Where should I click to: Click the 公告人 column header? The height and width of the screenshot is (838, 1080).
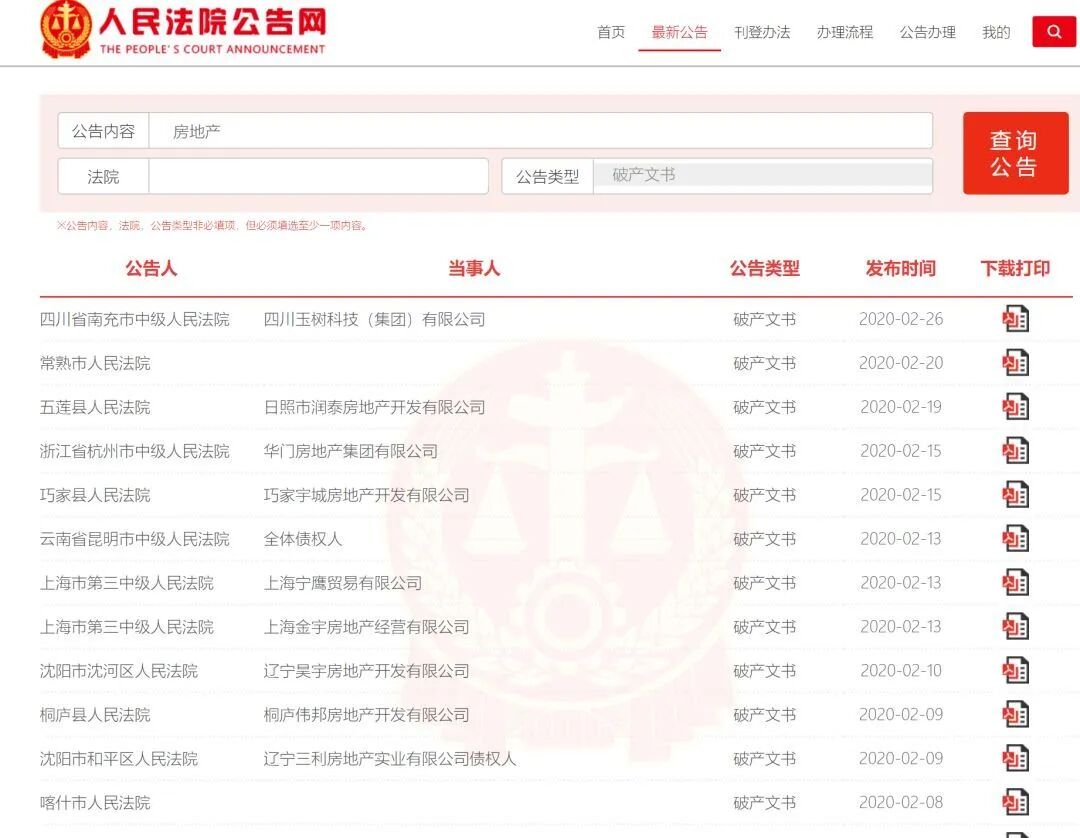[151, 269]
